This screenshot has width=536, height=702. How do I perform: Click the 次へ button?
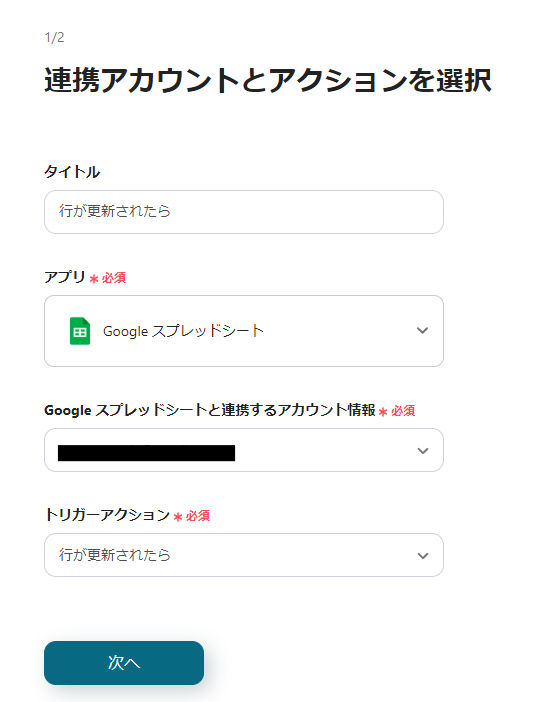(x=124, y=663)
